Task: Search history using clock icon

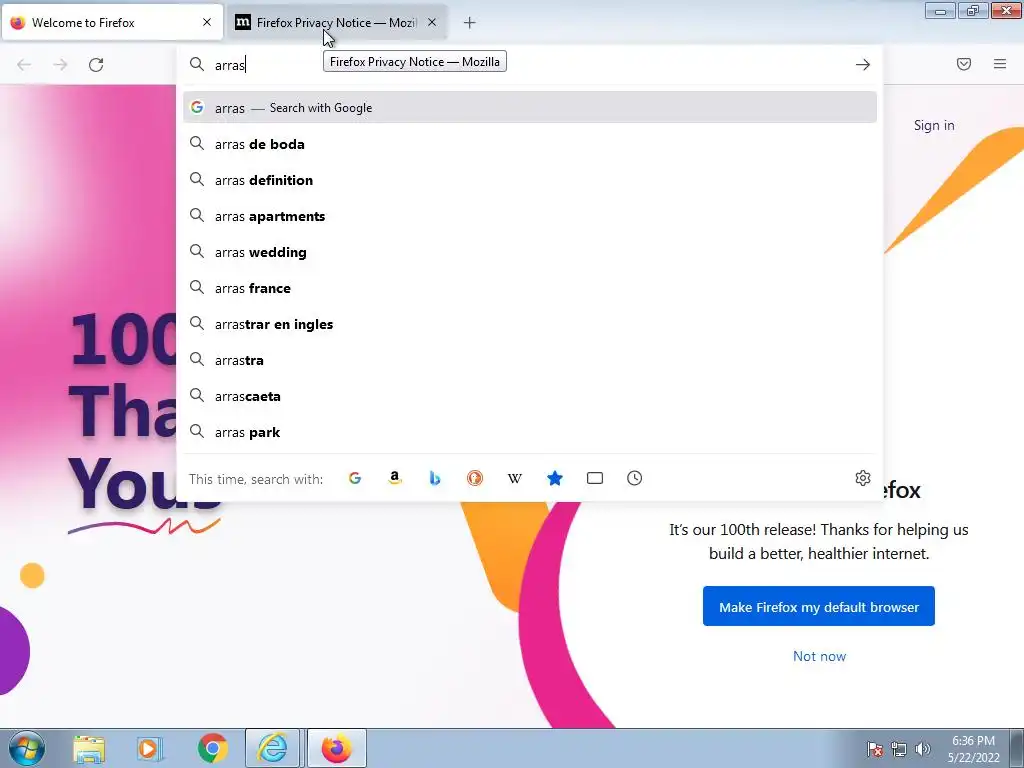Action: [634, 478]
